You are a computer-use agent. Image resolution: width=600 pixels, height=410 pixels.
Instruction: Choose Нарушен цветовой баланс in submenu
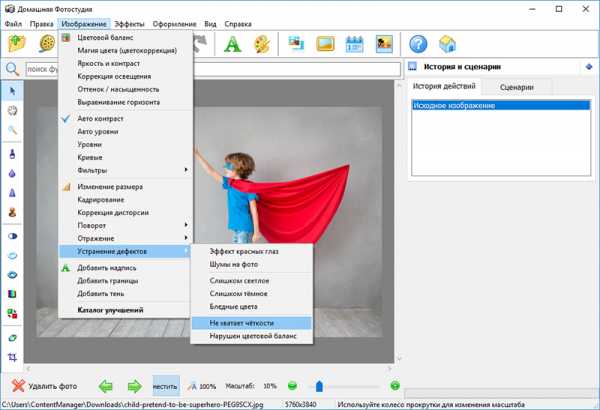[251, 336]
